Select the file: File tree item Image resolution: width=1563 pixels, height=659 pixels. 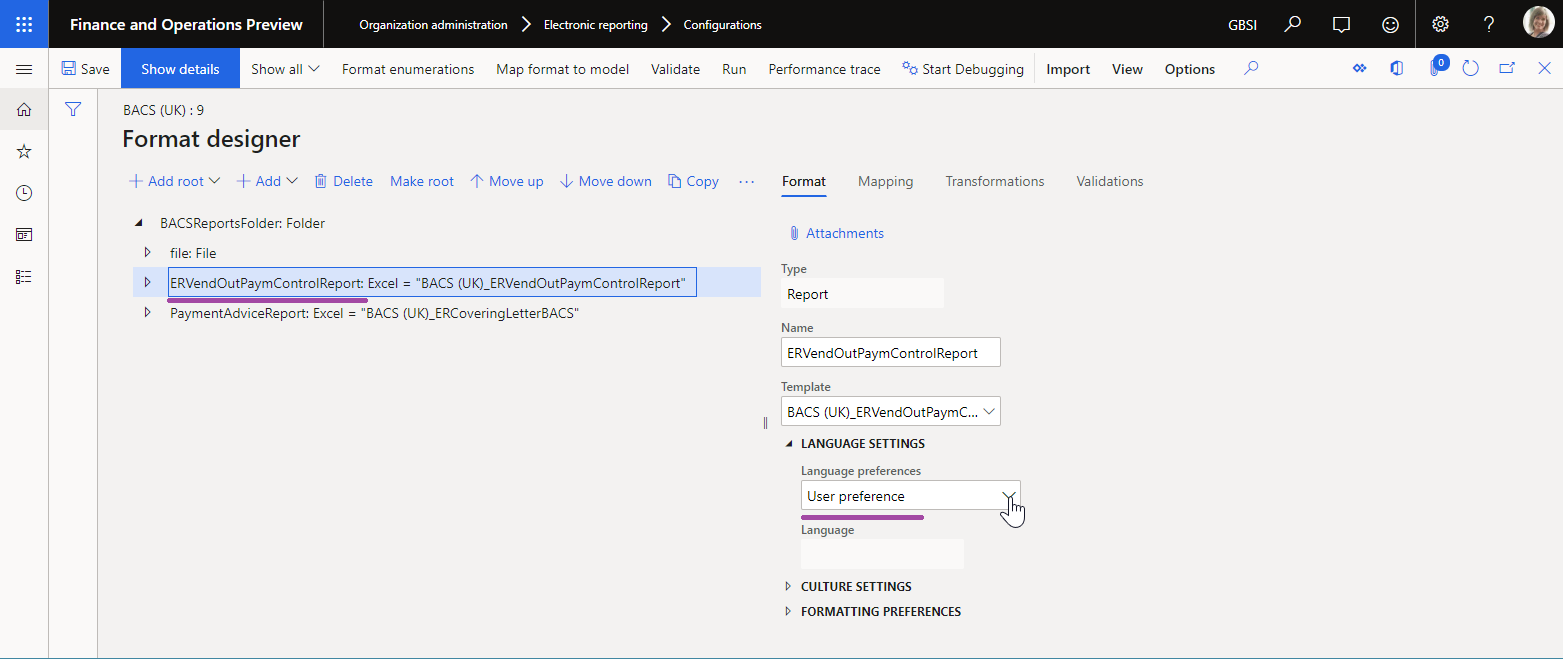193,253
